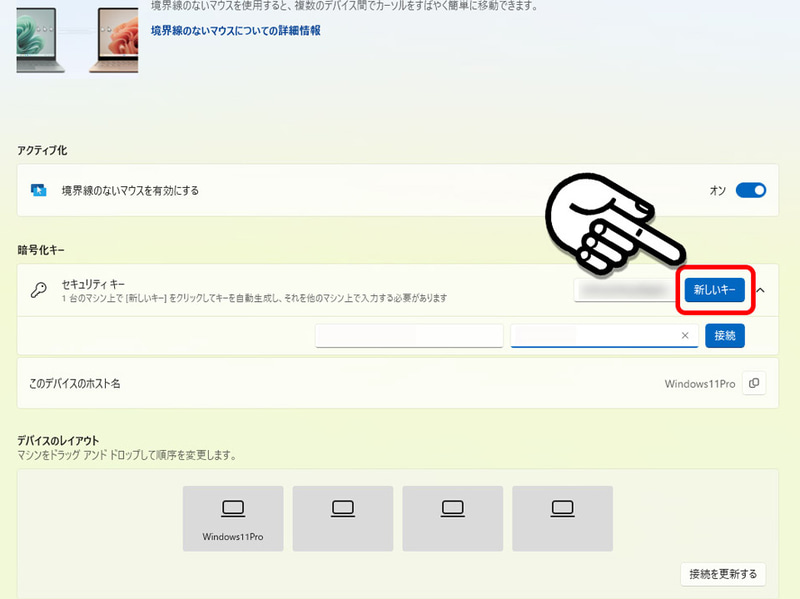Screen dimensions: 800x599
Task: Click the rightmost empty monitor slot
Action: pos(562,518)
